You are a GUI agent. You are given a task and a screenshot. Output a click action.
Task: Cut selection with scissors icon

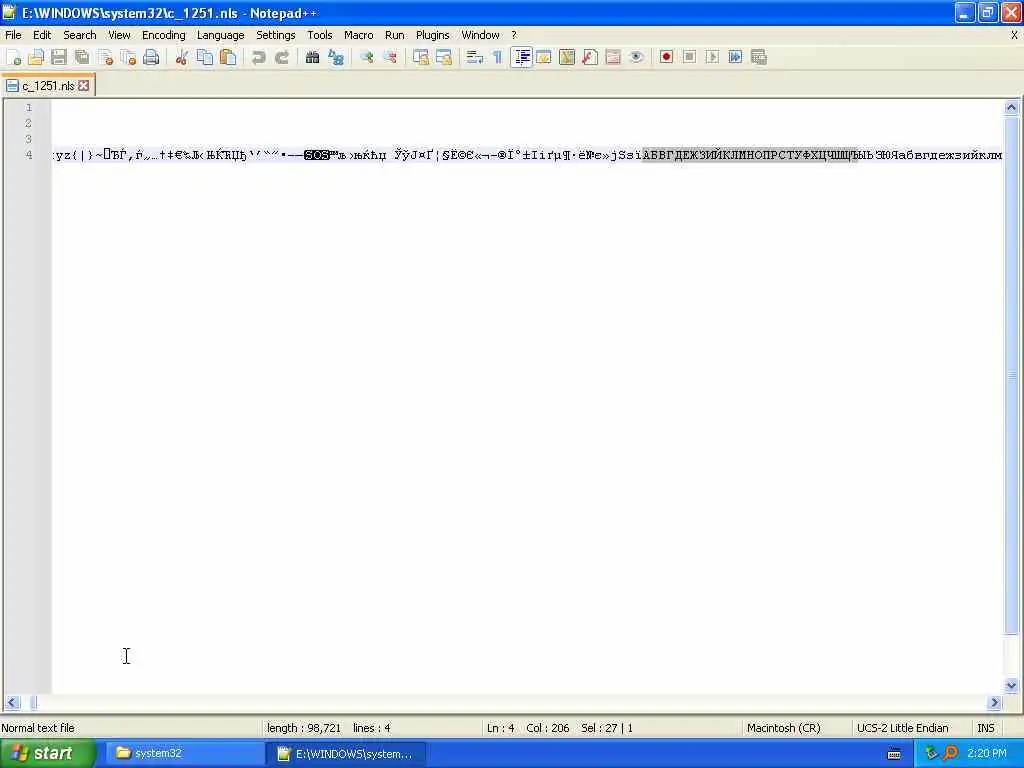click(x=182, y=57)
